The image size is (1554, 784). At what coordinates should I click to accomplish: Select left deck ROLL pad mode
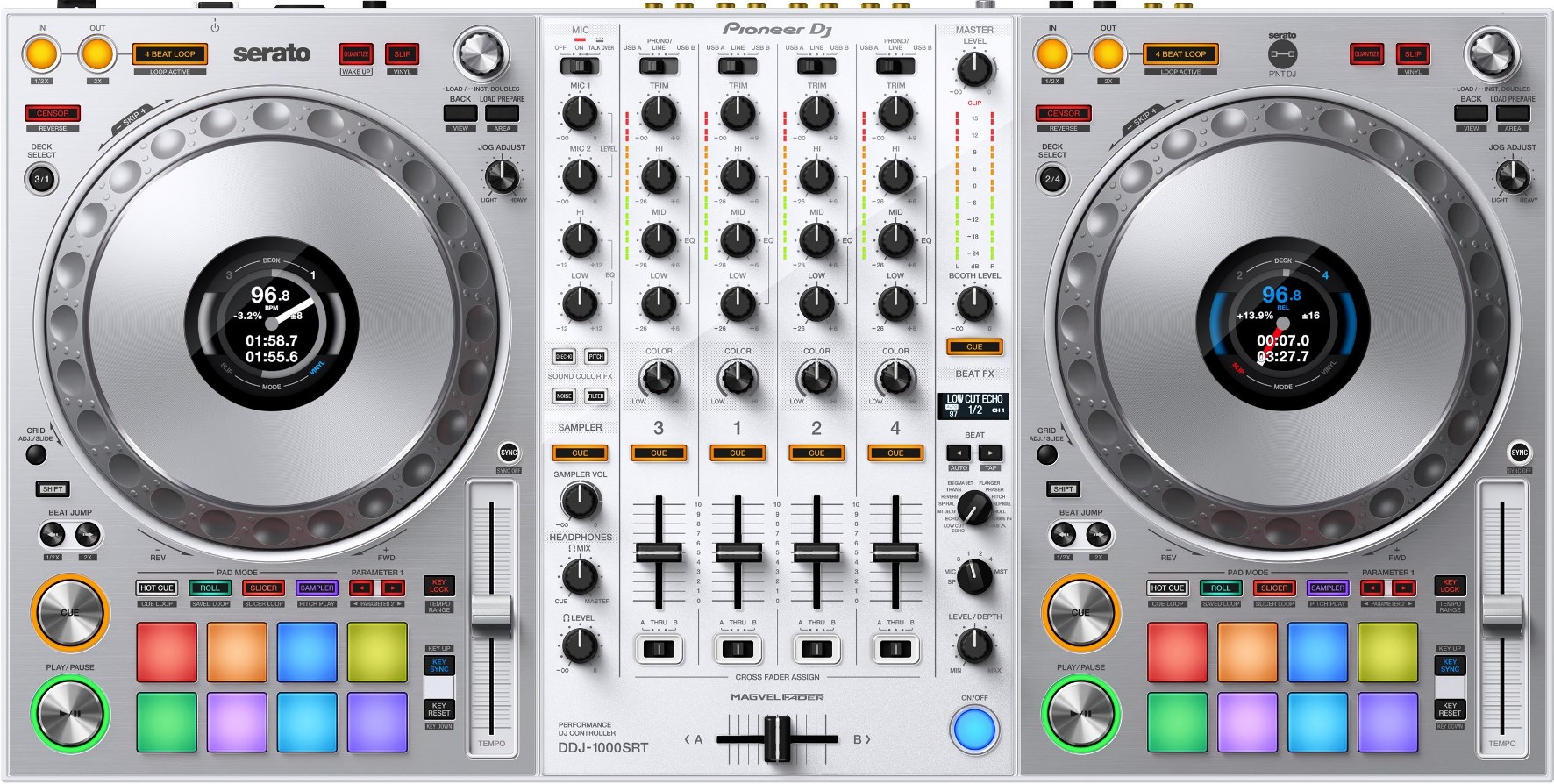(210, 588)
